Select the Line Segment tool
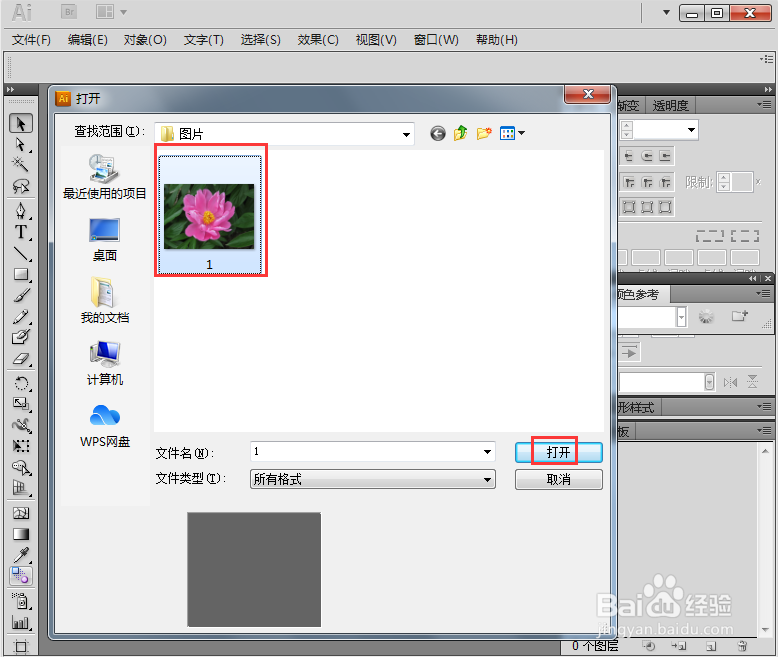 click(21, 254)
